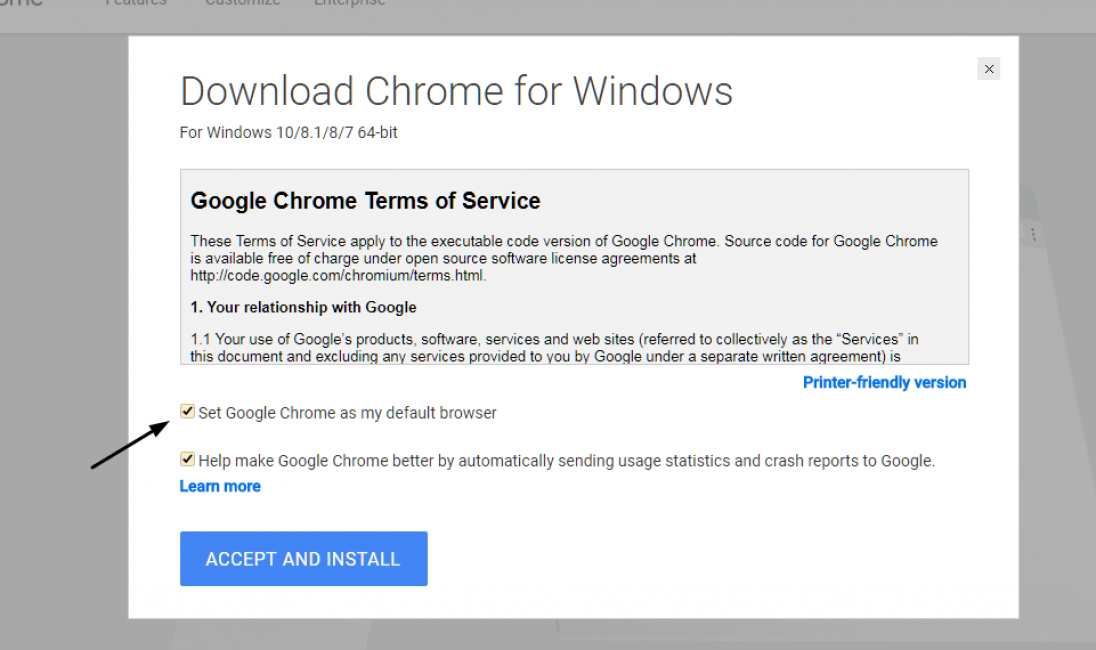Image resolution: width=1096 pixels, height=650 pixels.
Task: Click the Windows 10/8.1/8/7 64-bit subtitle
Action: [288, 132]
